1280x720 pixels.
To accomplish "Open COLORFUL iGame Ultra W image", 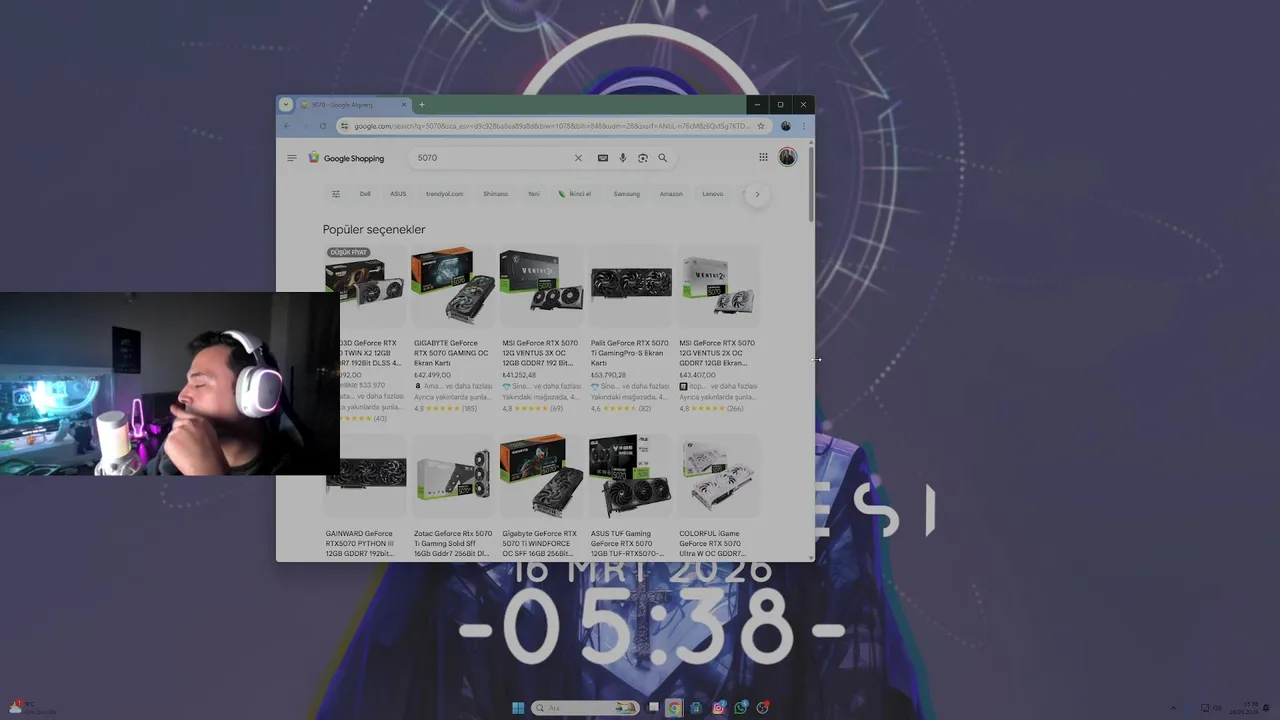I will [x=718, y=476].
